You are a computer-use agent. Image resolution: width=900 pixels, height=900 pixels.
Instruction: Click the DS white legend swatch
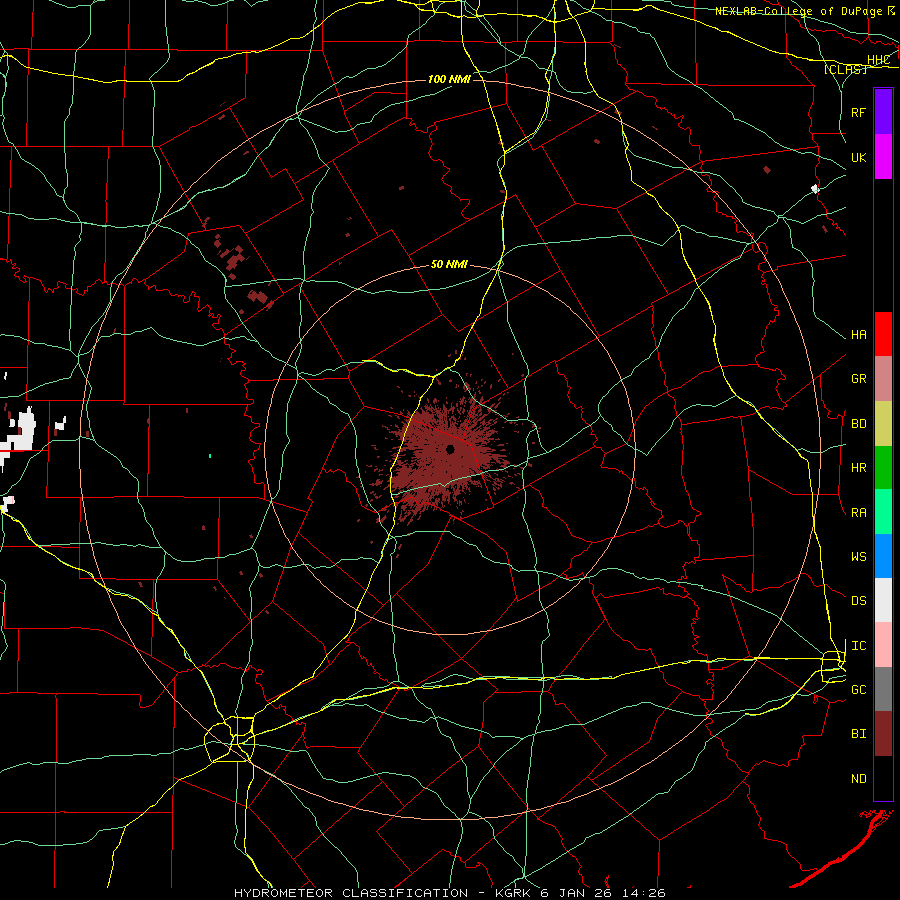[x=883, y=600]
